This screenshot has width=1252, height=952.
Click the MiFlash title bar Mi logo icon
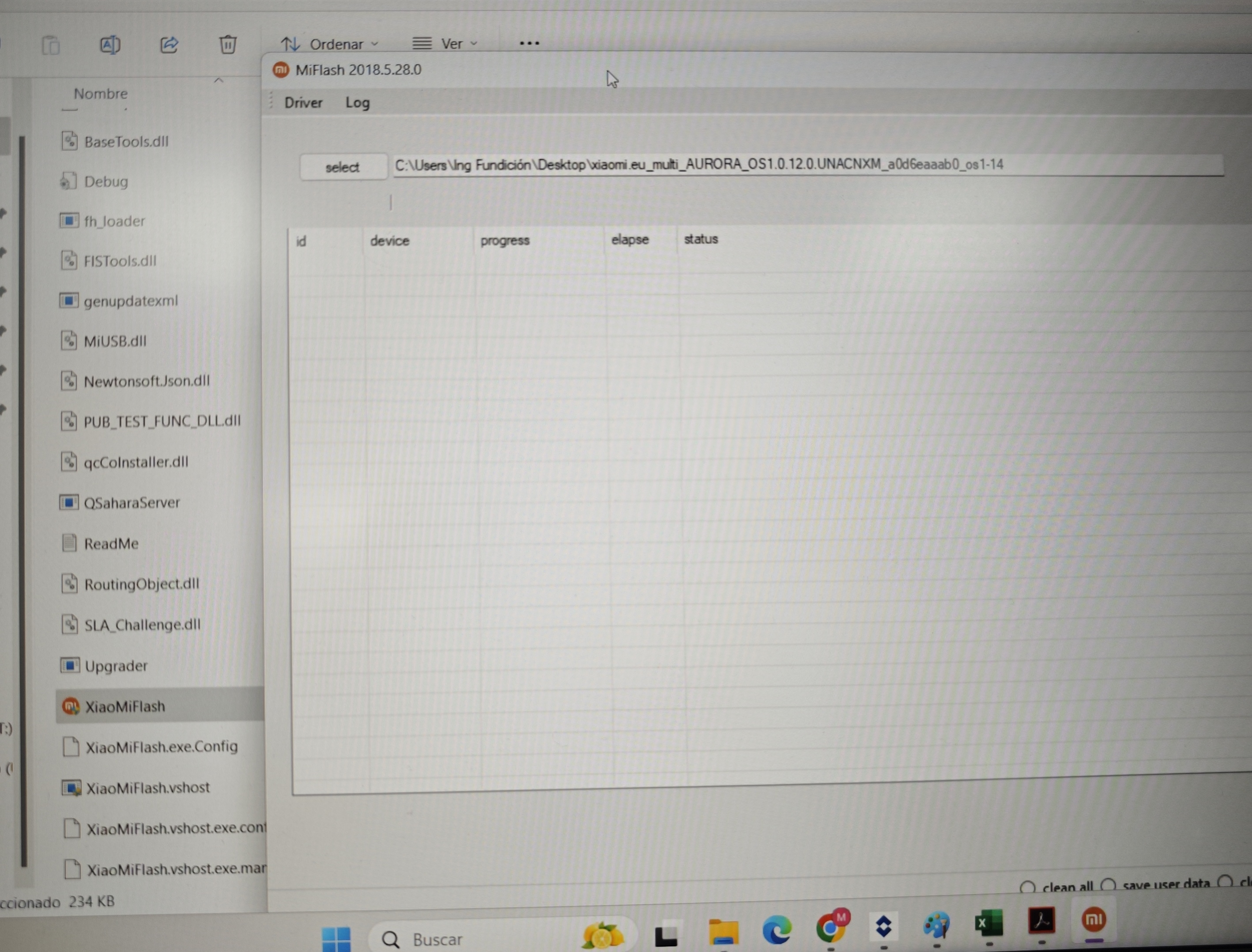[x=281, y=70]
